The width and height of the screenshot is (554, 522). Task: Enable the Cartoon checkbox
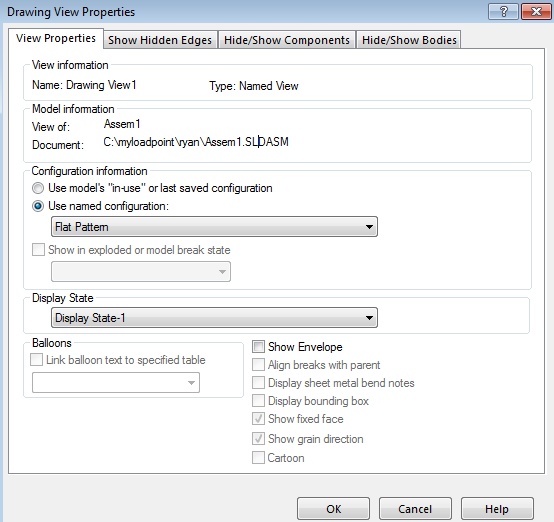[258, 458]
